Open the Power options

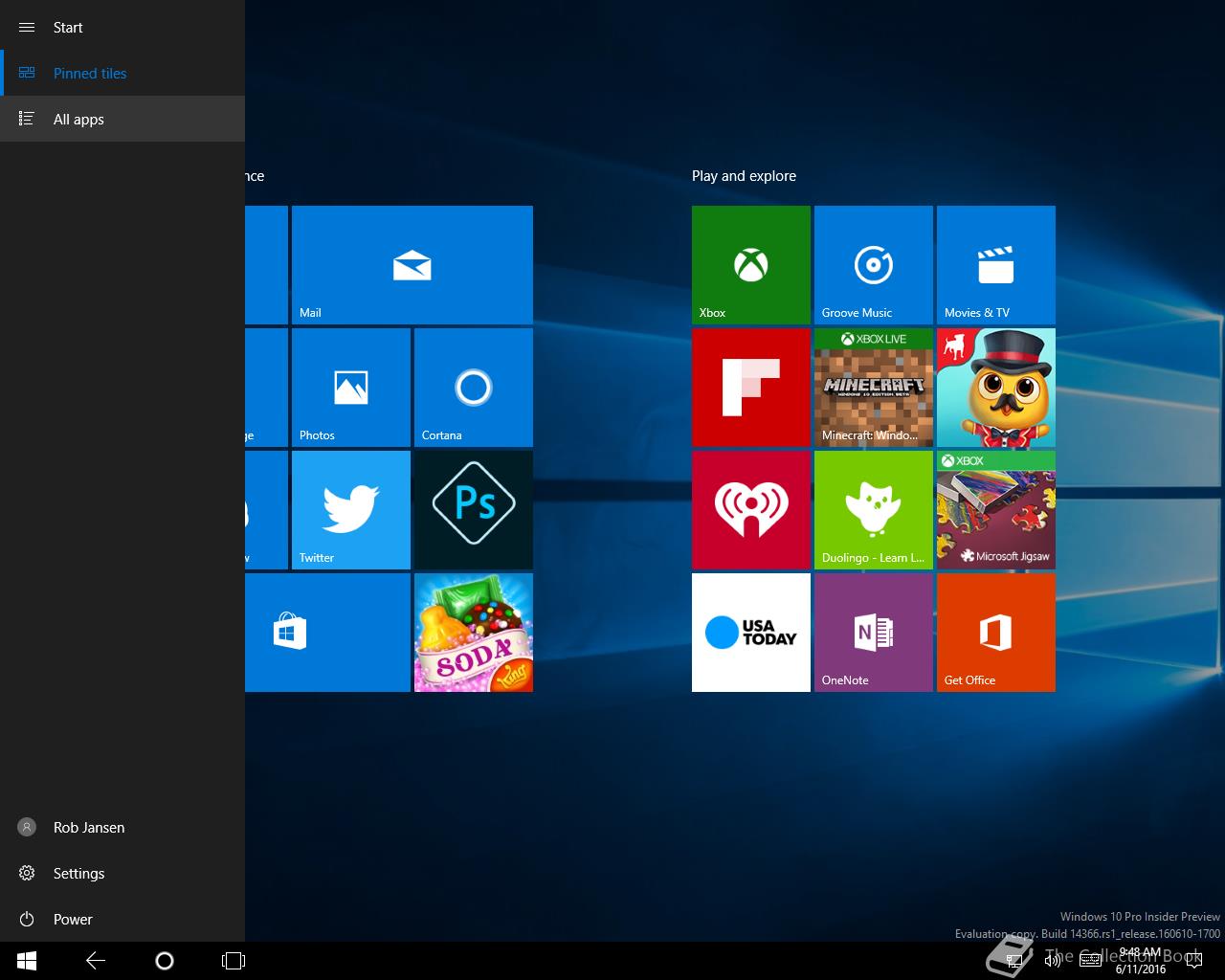point(122,919)
